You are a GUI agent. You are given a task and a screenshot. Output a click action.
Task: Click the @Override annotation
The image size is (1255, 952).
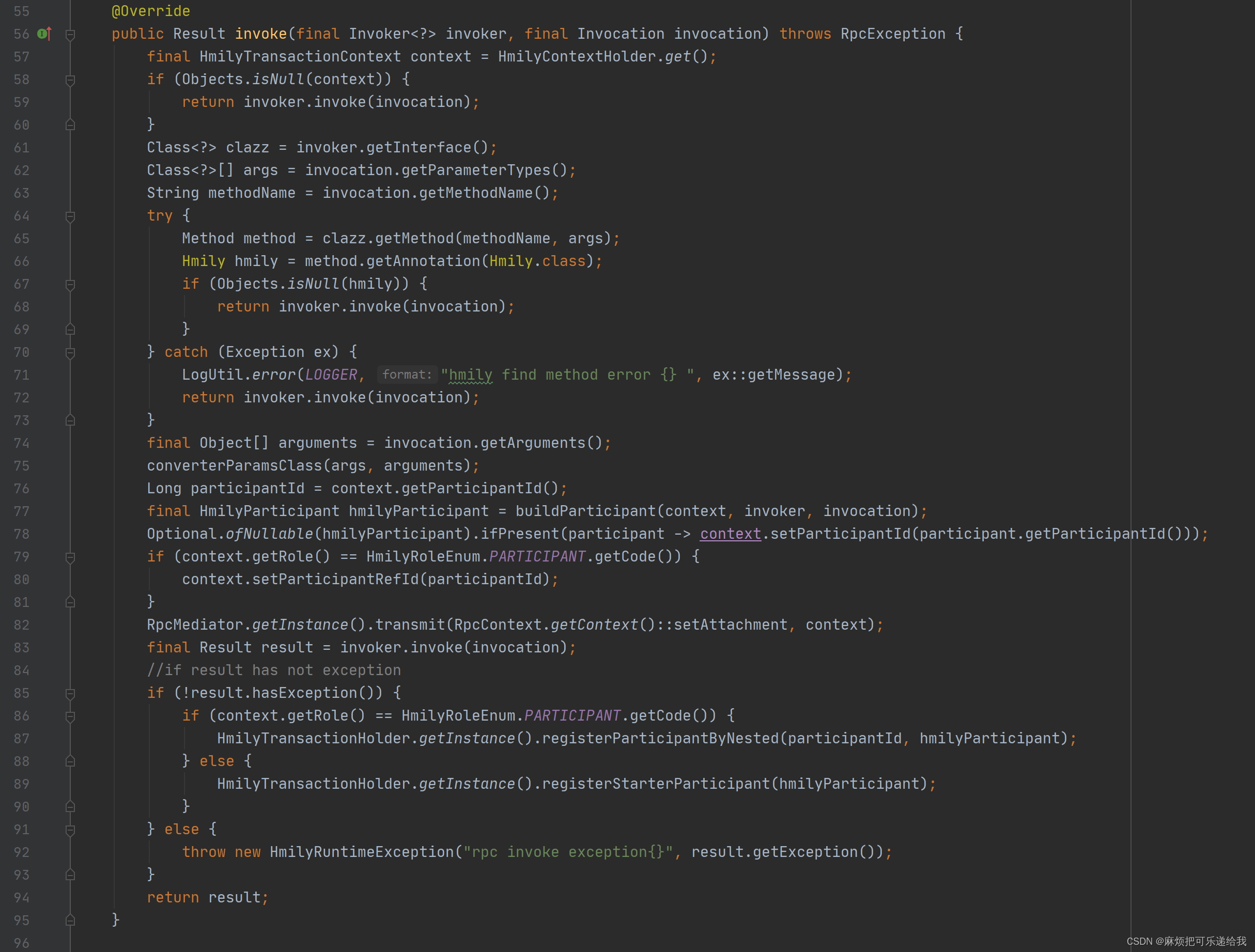click(151, 11)
